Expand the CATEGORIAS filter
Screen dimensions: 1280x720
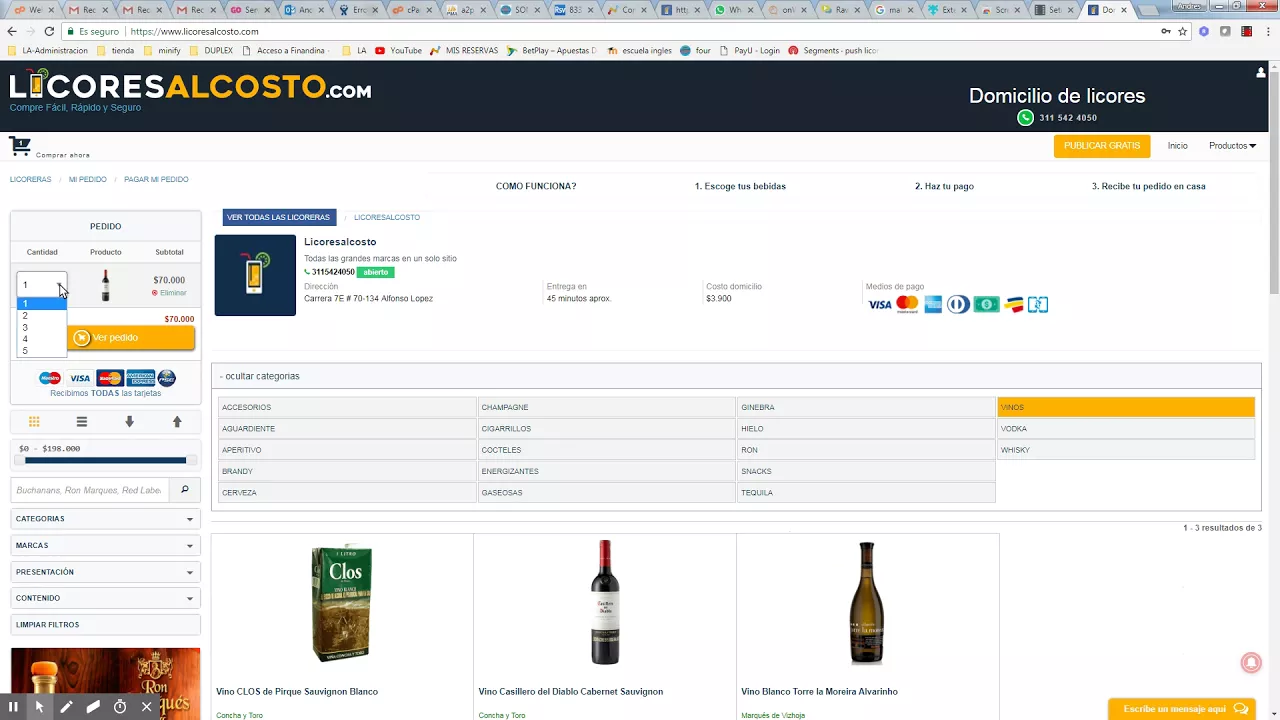coord(105,519)
